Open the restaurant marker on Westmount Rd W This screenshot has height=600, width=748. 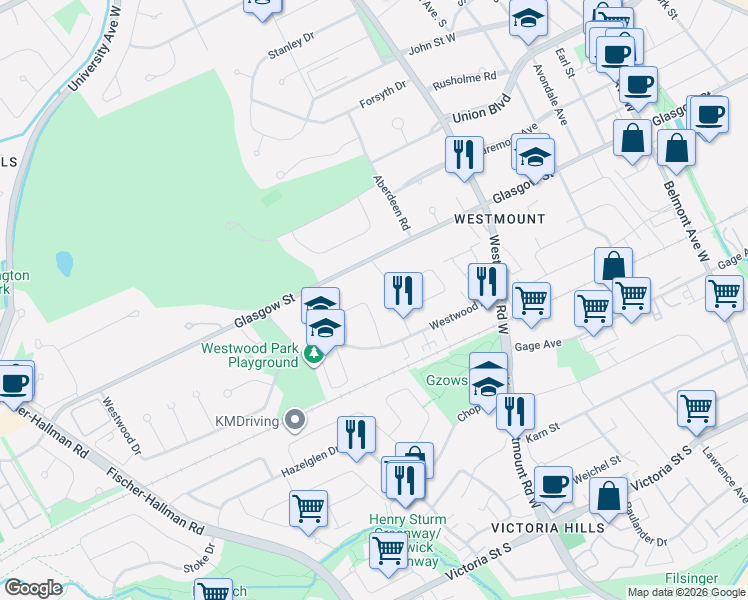tap(487, 285)
